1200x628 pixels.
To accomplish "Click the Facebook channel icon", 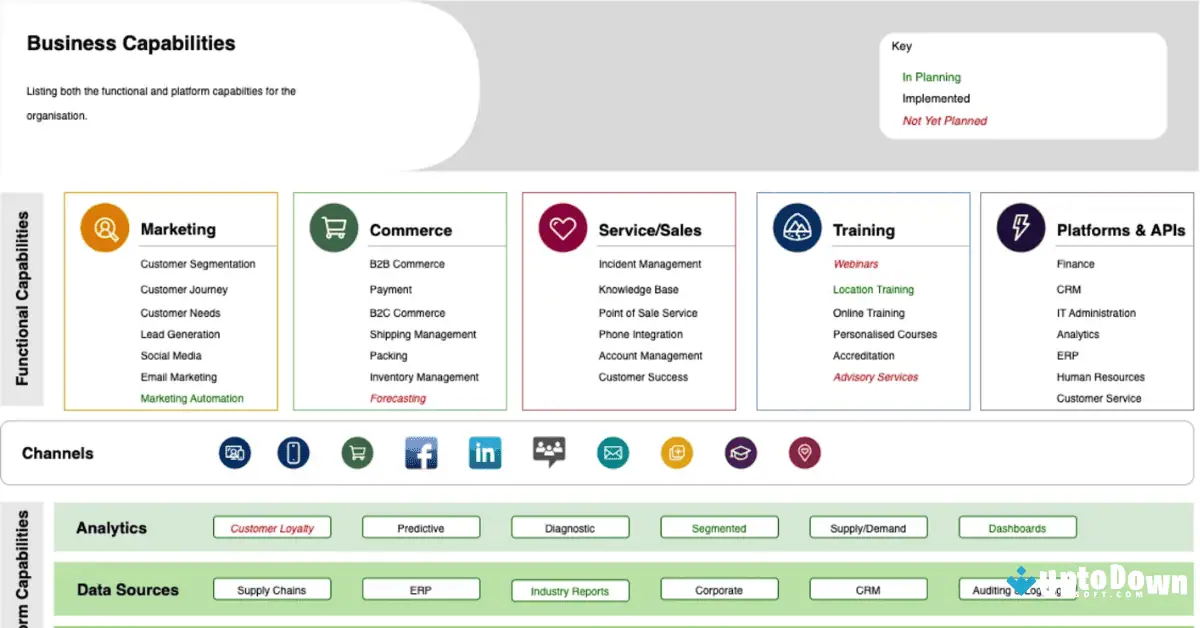I will point(421,453).
